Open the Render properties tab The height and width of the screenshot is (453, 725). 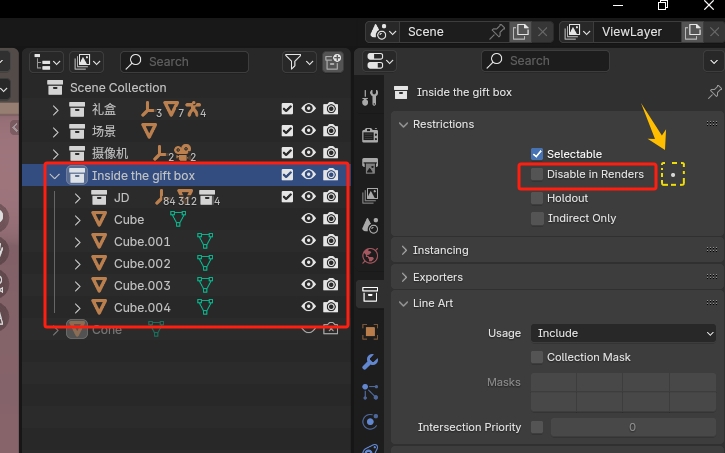click(x=370, y=135)
